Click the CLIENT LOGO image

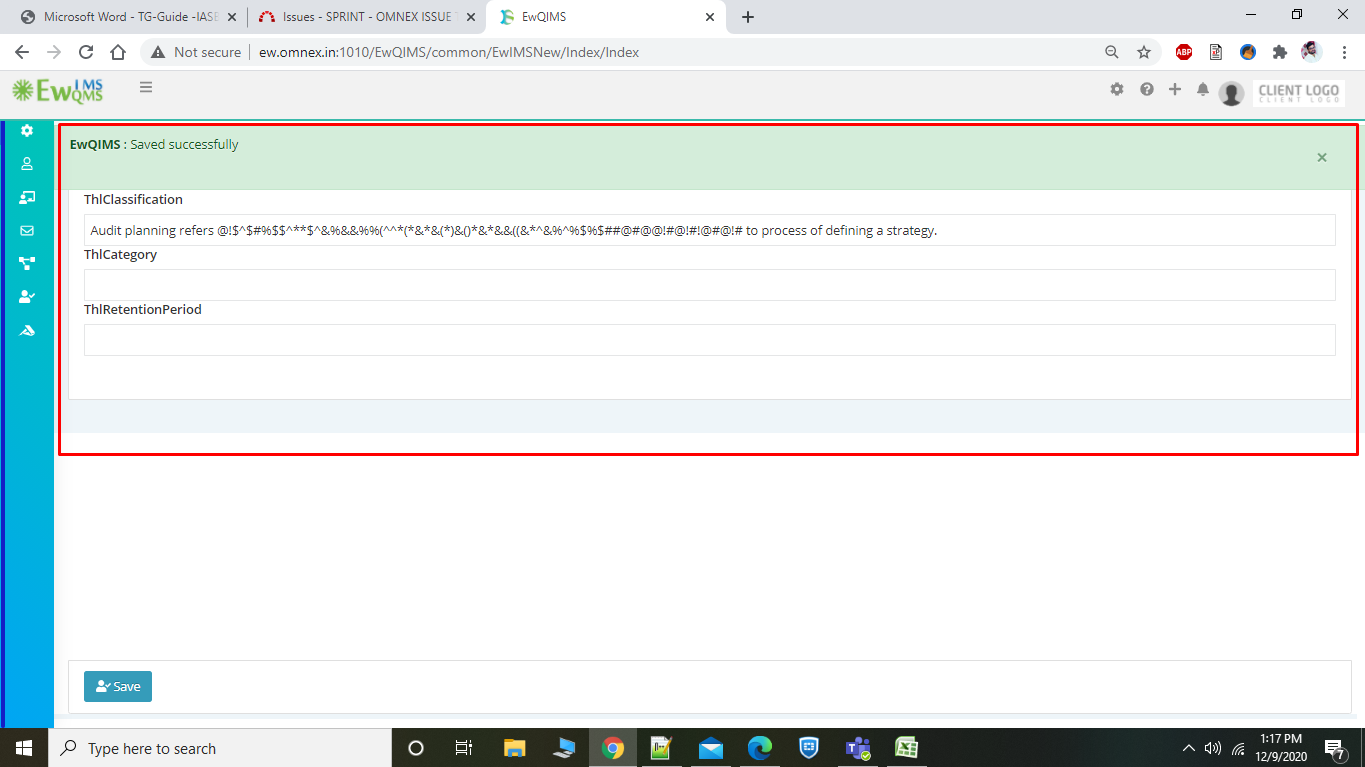[x=1299, y=94]
